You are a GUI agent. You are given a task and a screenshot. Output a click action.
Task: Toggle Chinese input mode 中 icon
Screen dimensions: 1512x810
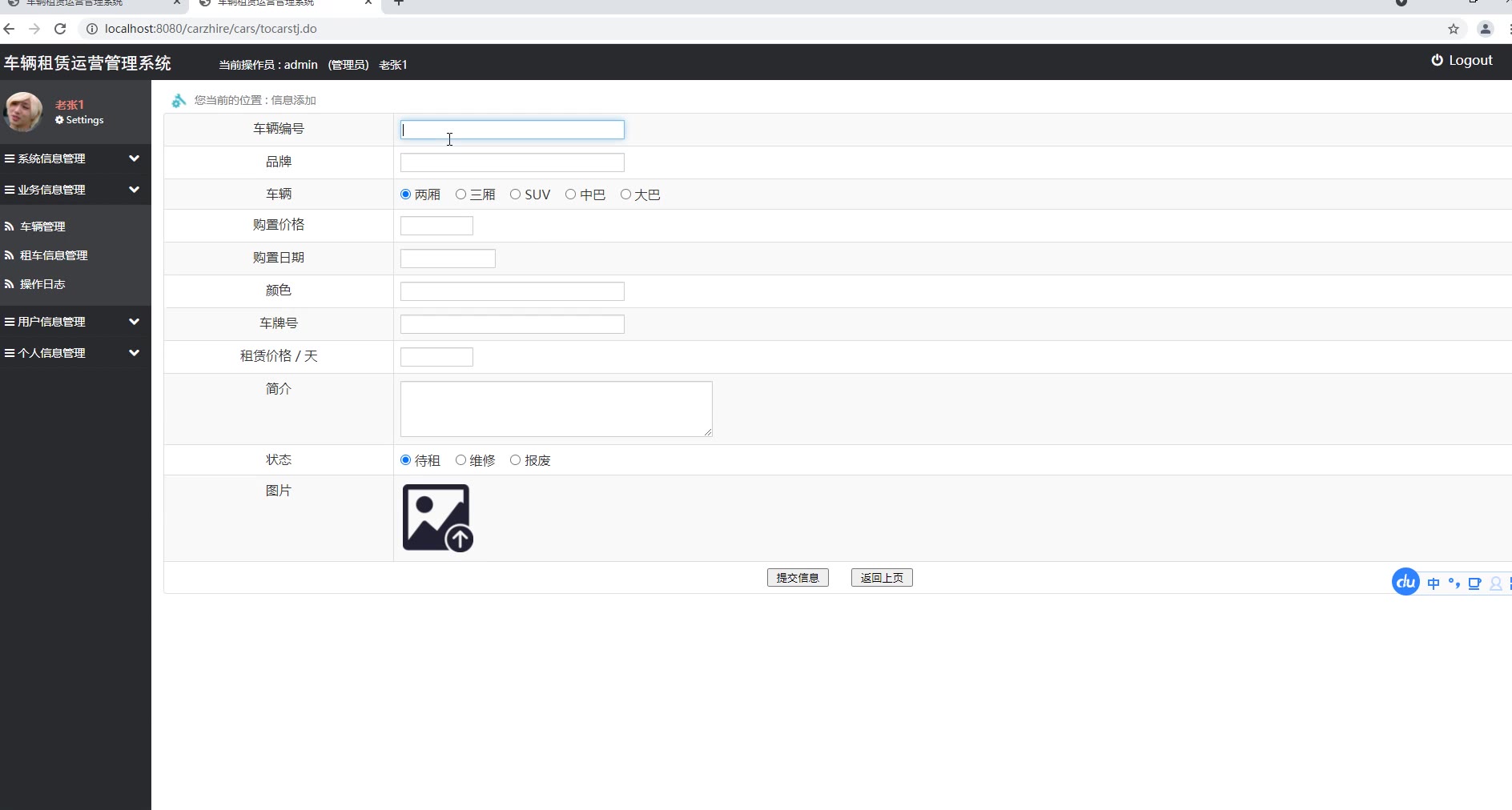(1434, 583)
